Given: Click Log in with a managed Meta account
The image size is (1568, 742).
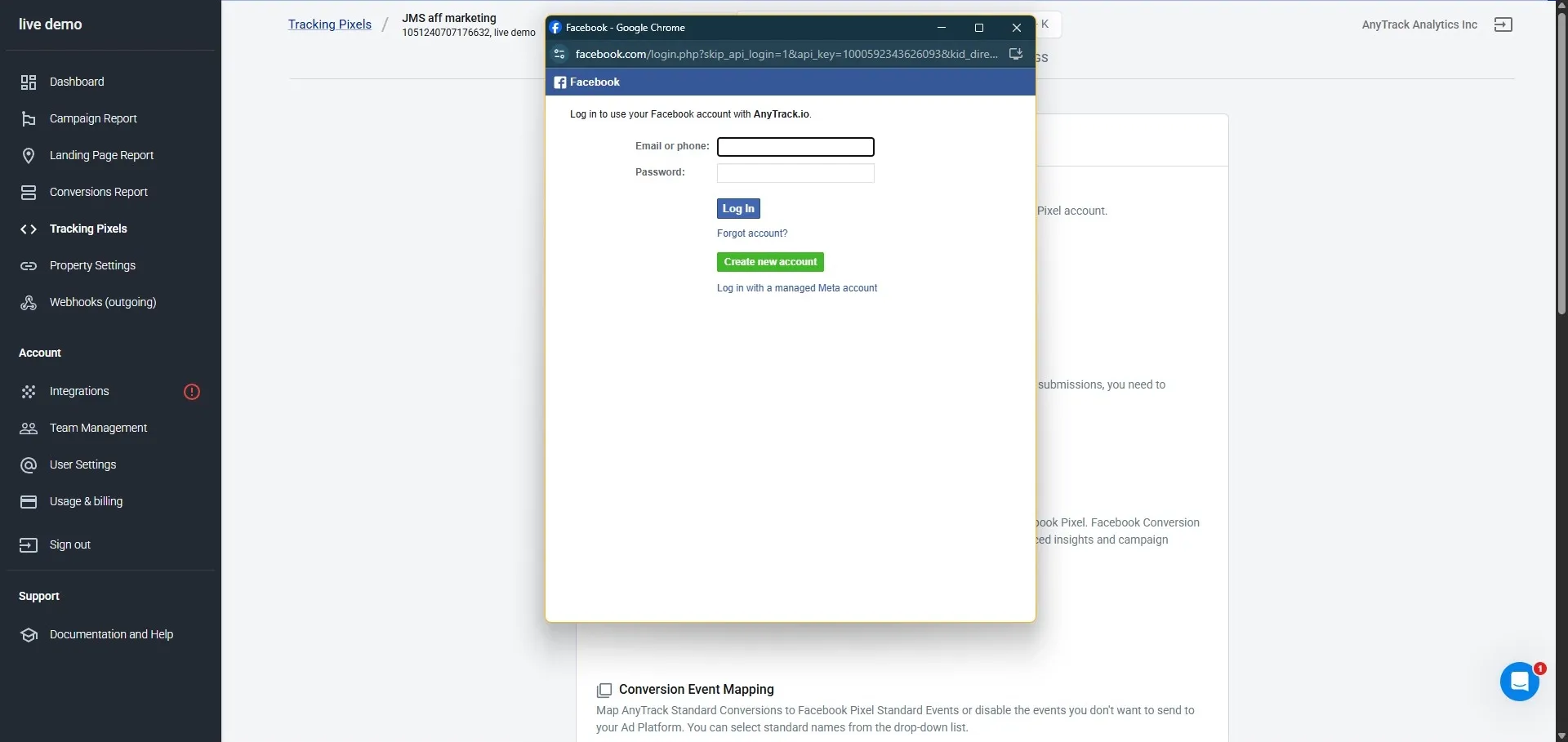Looking at the screenshot, I should coord(797,288).
